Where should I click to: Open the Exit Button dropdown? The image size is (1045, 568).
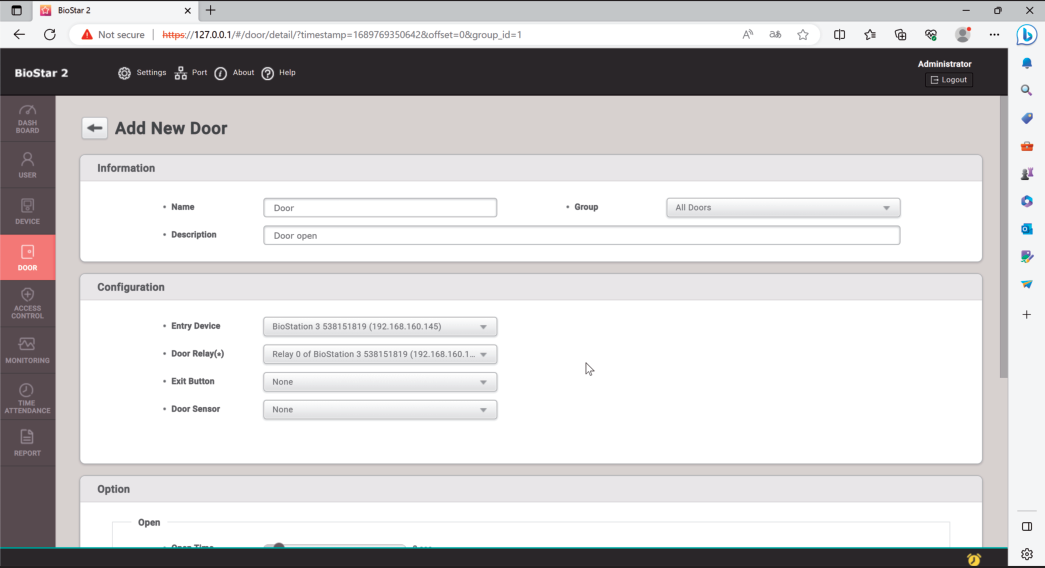pyautogui.click(x=379, y=382)
